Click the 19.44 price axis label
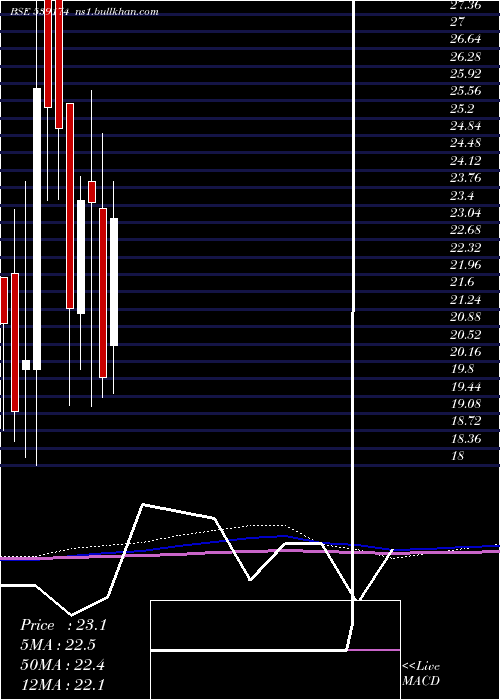 coord(466,387)
